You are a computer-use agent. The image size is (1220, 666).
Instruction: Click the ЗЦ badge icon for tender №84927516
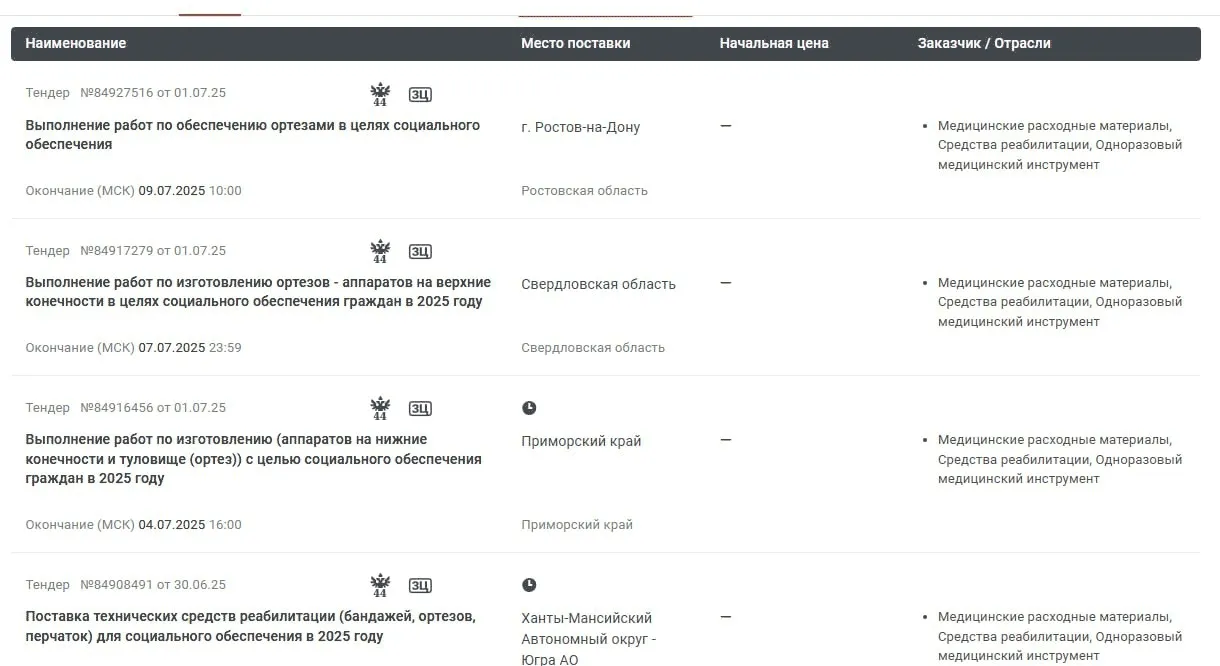click(x=420, y=94)
